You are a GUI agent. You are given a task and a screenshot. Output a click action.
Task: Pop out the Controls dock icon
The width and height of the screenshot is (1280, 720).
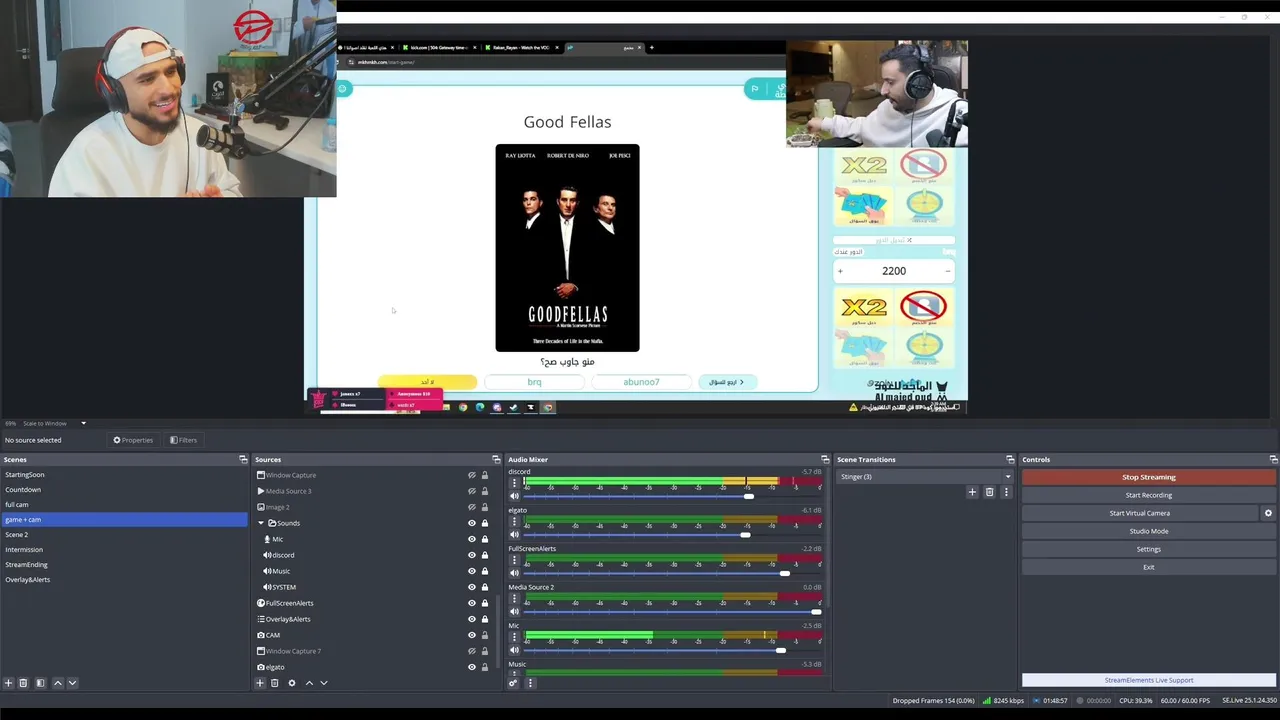[1273, 459]
